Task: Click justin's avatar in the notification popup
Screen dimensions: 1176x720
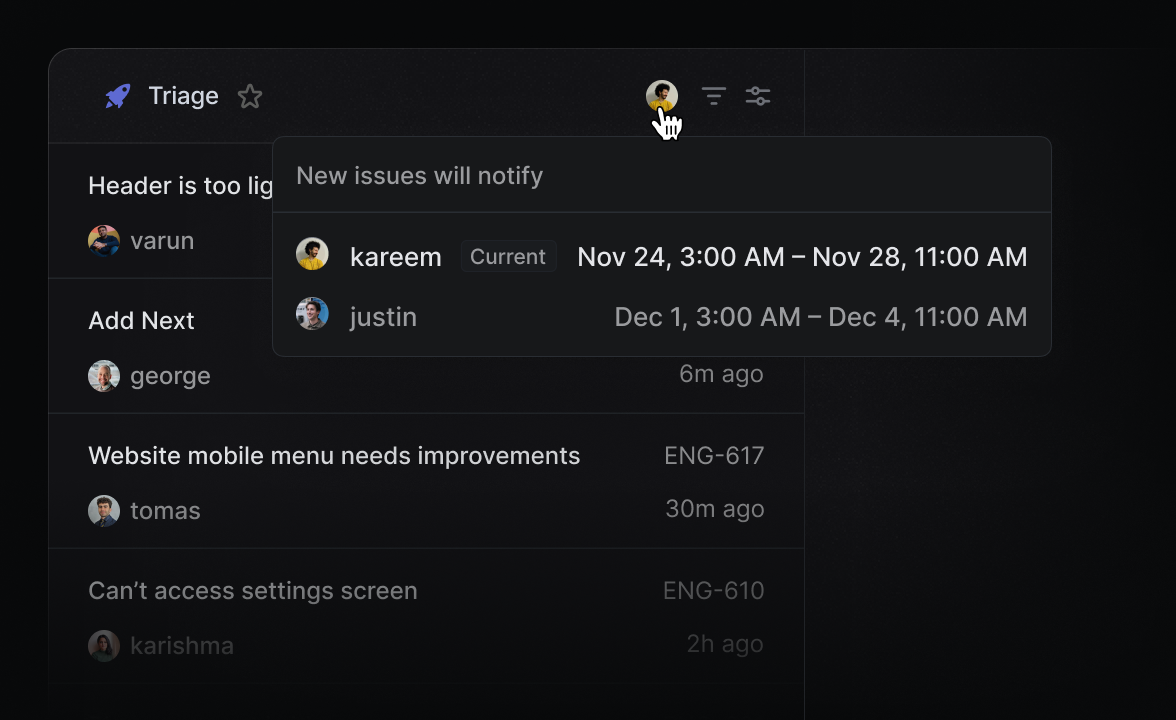Action: [x=312, y=314]
